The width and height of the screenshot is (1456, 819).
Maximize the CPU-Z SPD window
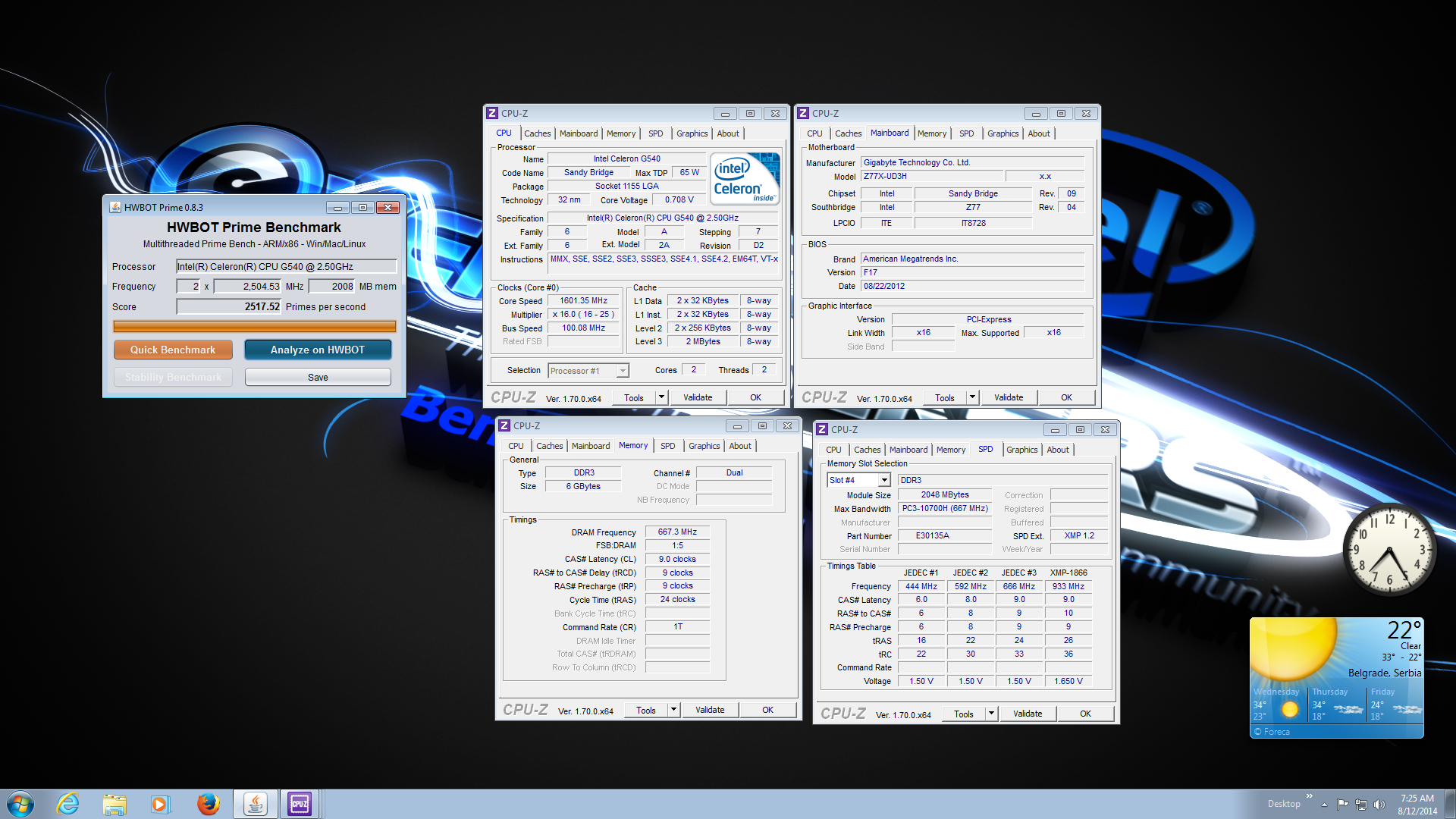click(1080, 429)
